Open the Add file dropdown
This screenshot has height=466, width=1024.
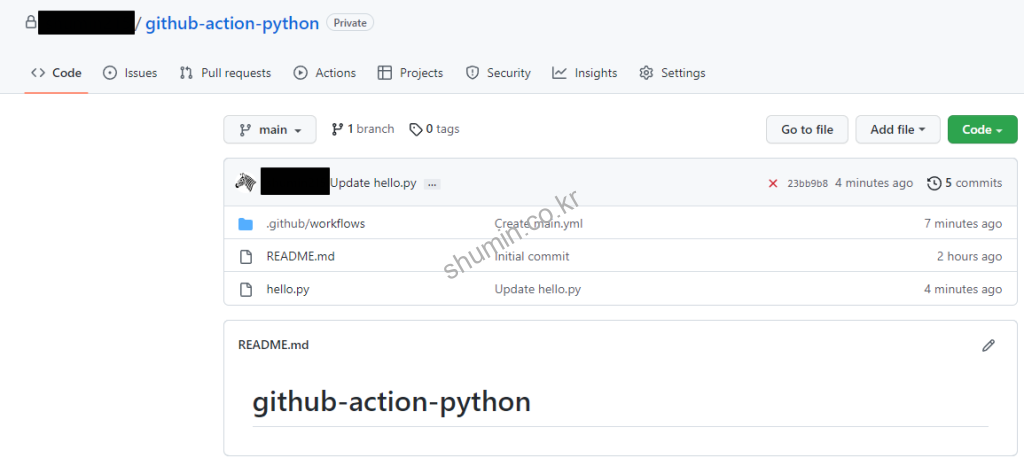(x=897, y=130)
